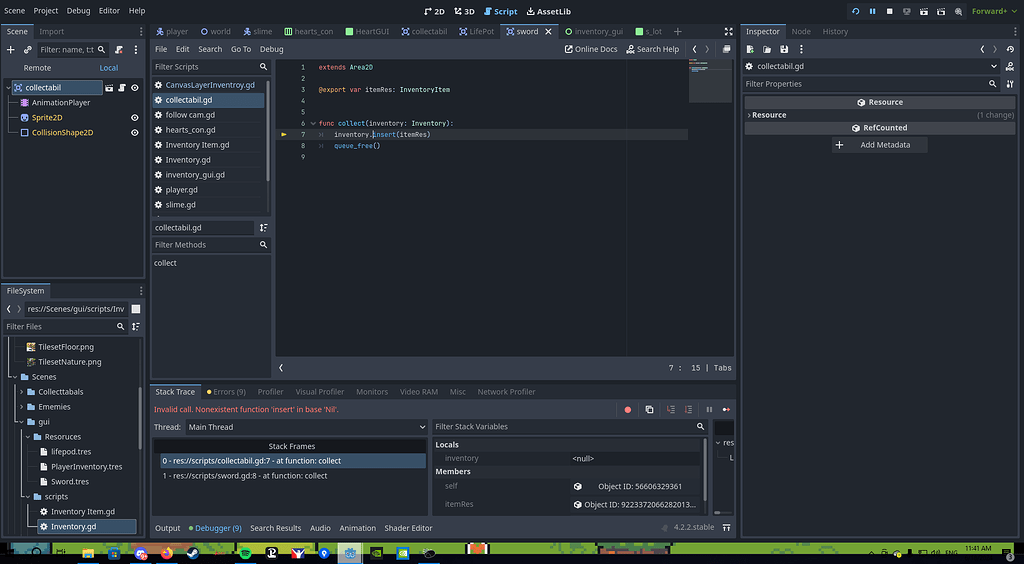Screen dimensions: 1024x564
Task: Open the Import dock tab
Action: 52,31
